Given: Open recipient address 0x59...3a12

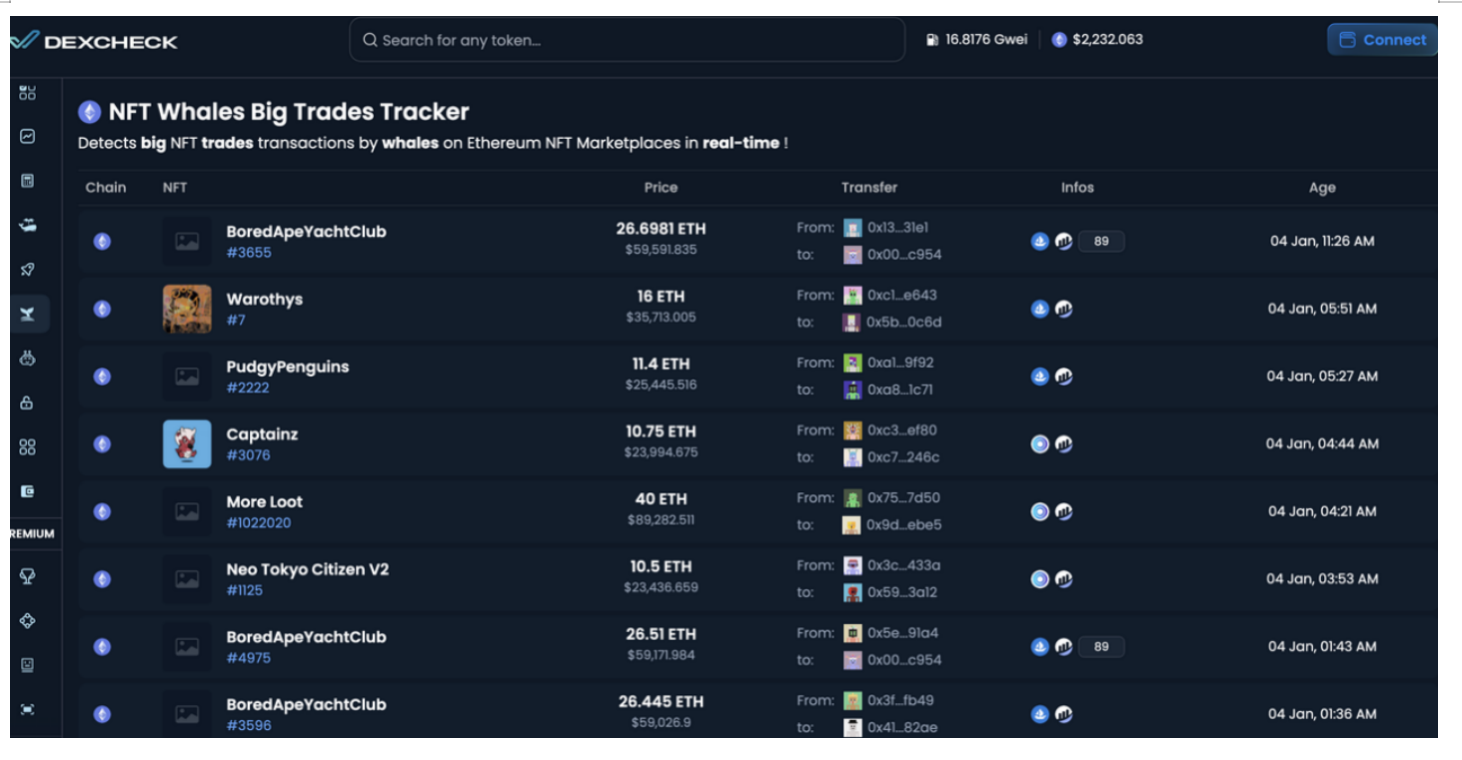Looking at the screenshot, I should point(902,592).
